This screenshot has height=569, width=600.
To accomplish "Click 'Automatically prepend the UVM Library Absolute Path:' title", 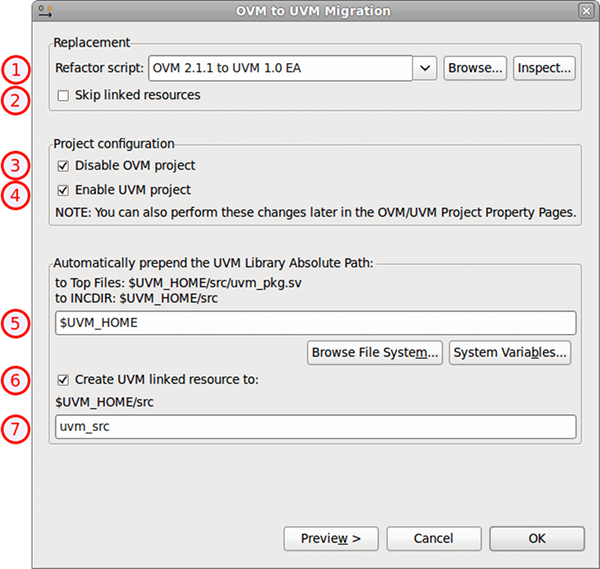I will (214, 263).
